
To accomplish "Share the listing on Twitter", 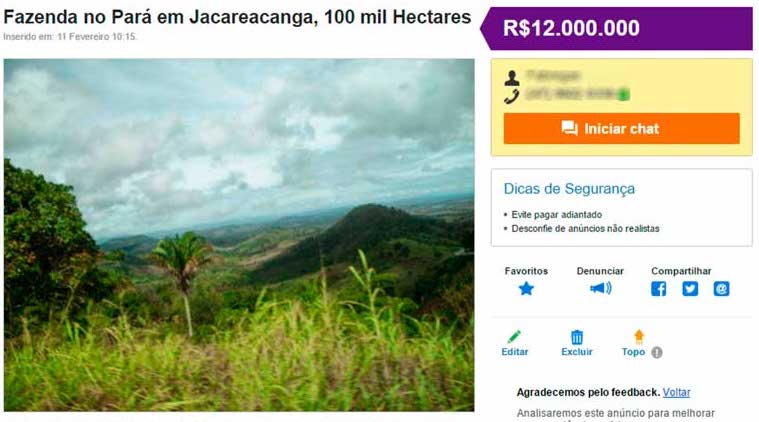I will pos(690,289).
